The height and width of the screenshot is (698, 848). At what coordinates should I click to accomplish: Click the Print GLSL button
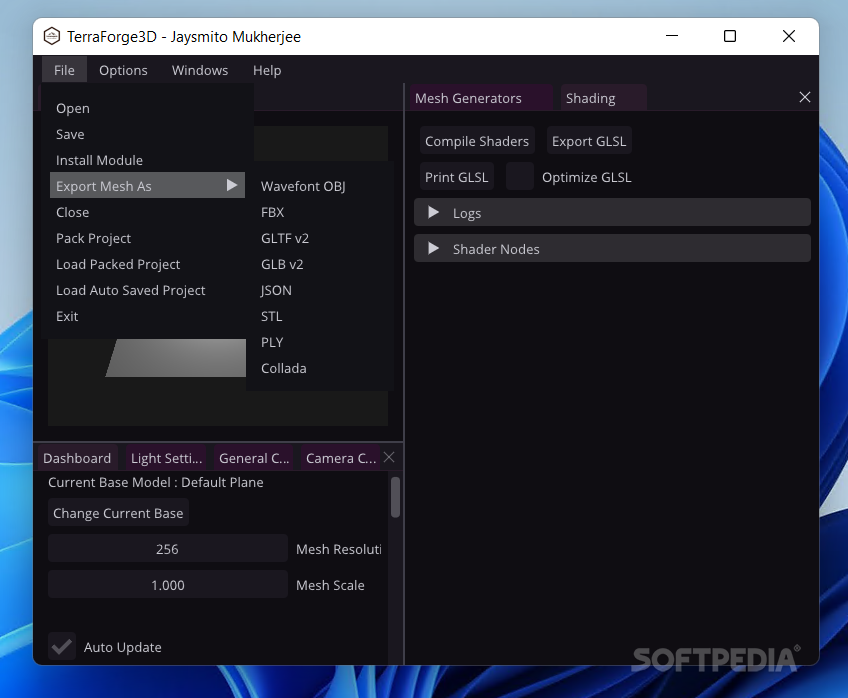456,177
